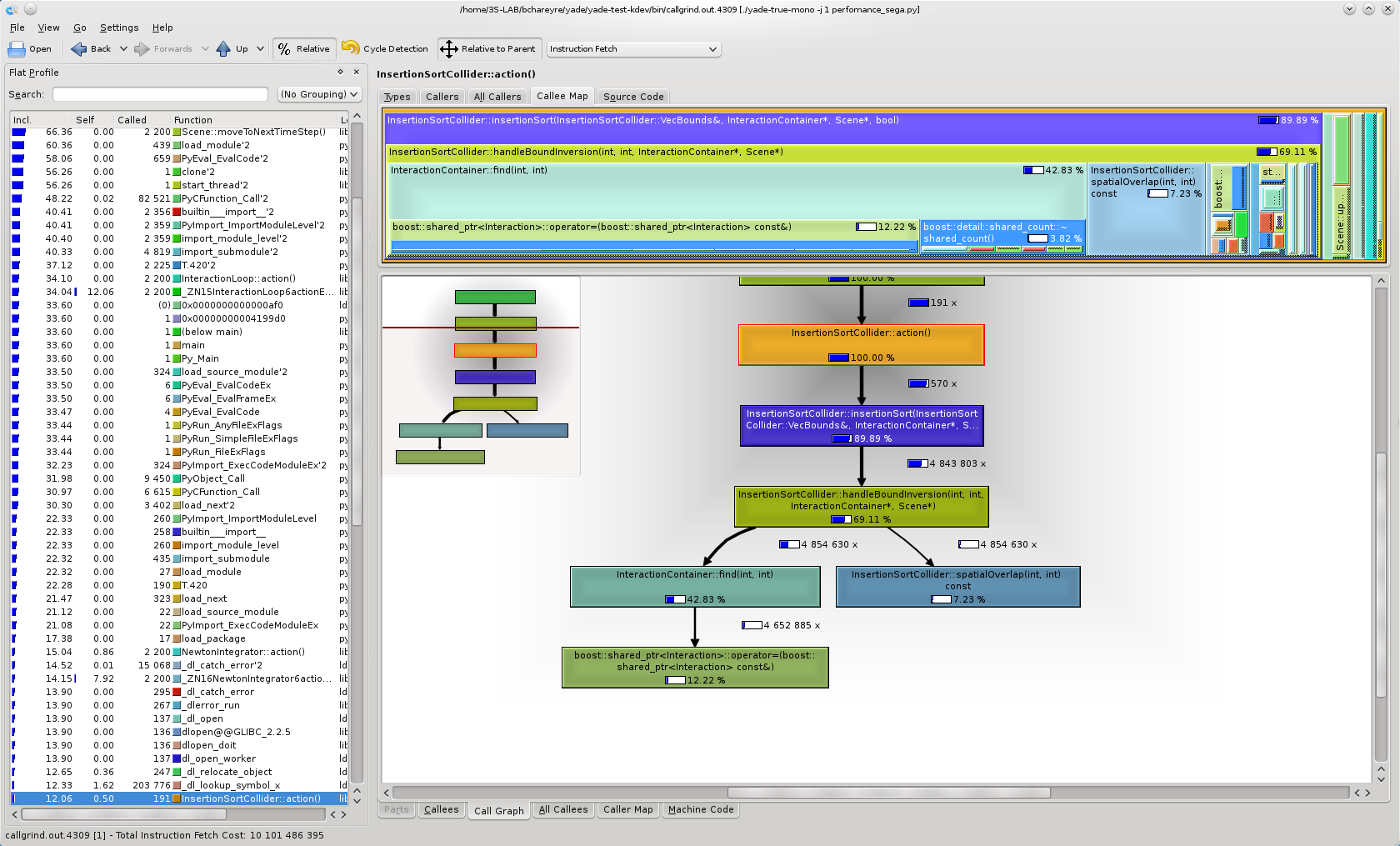Close the Flat Profile panel

pos(356,73)
